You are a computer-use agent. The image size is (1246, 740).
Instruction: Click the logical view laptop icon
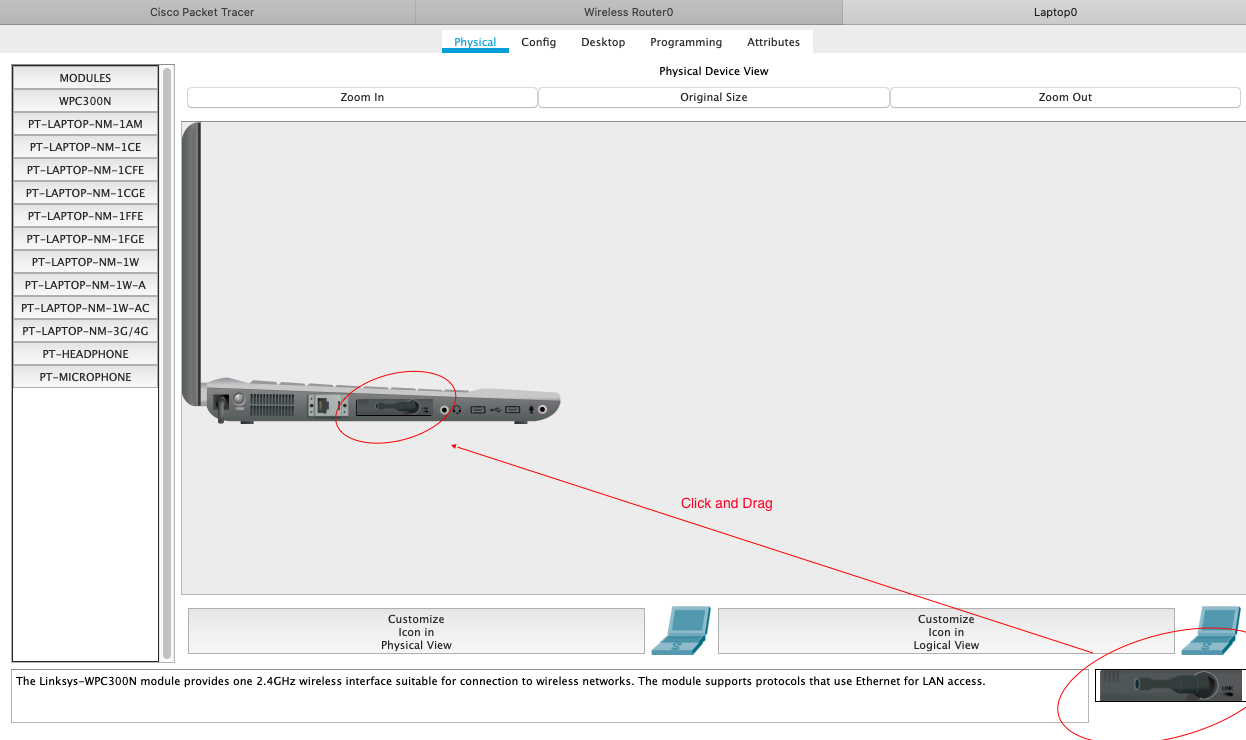point(1211,631)
